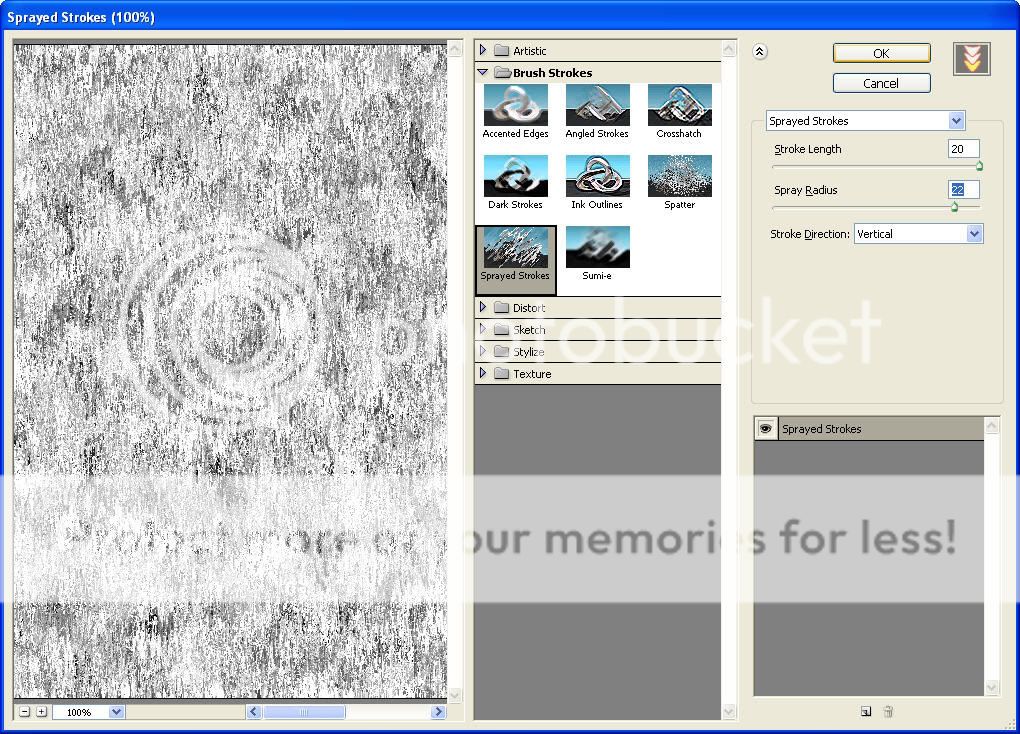Click the Stroke Length slider handle
Image resolution: width=1020 pixels, height=734 pixels.
coord(979,167)
